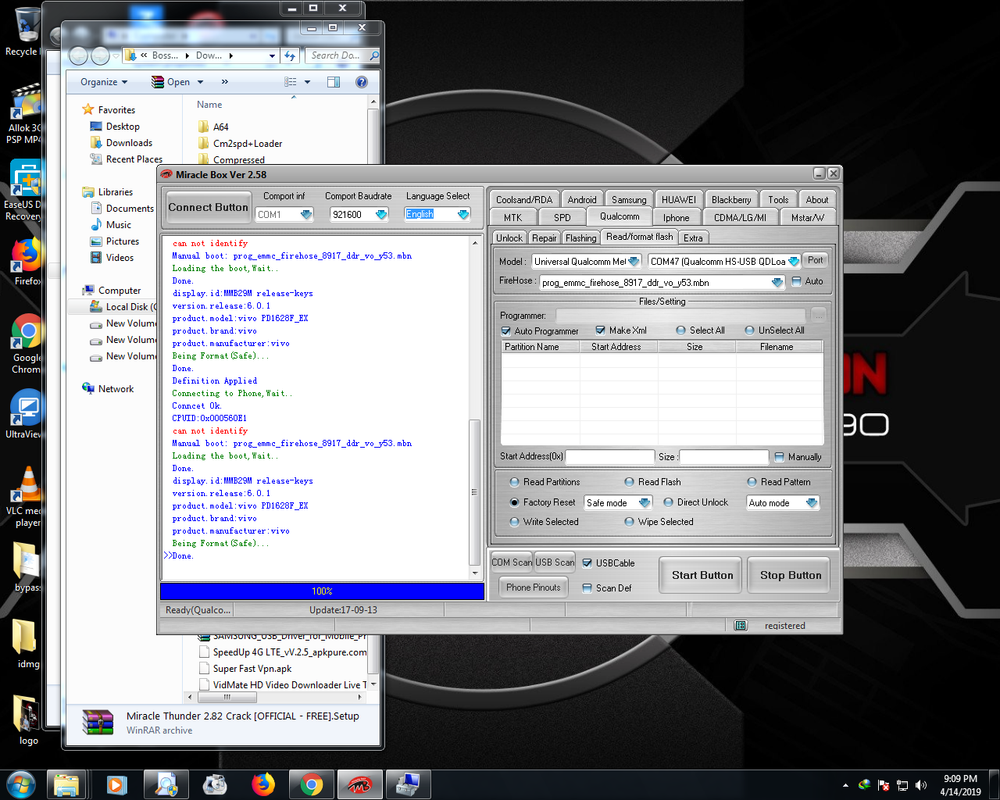Screen dimensions: 1000x800
Task: Select the logo folder on the desktop
Action: [27, 721]
